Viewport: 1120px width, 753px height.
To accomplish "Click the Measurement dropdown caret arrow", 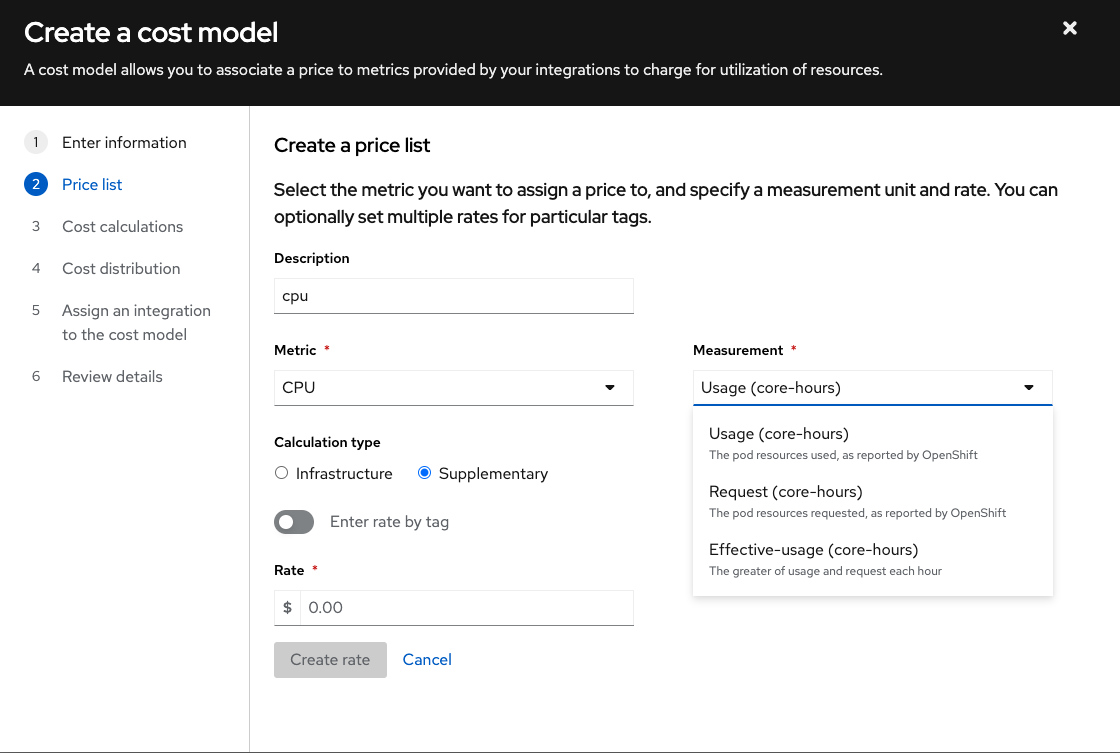I will point(1029,388).
